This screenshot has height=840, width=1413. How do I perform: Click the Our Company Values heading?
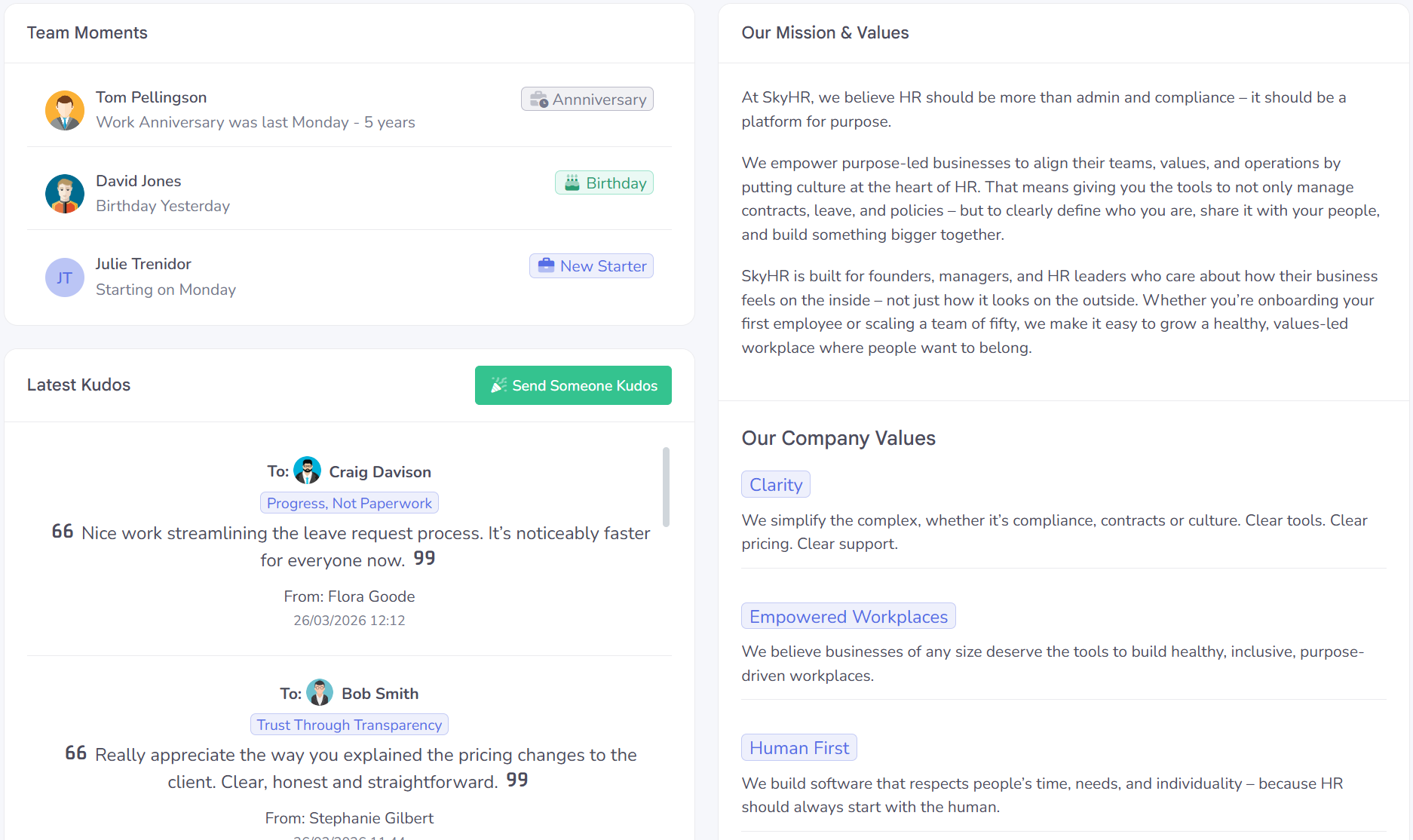tap(838, 438)
